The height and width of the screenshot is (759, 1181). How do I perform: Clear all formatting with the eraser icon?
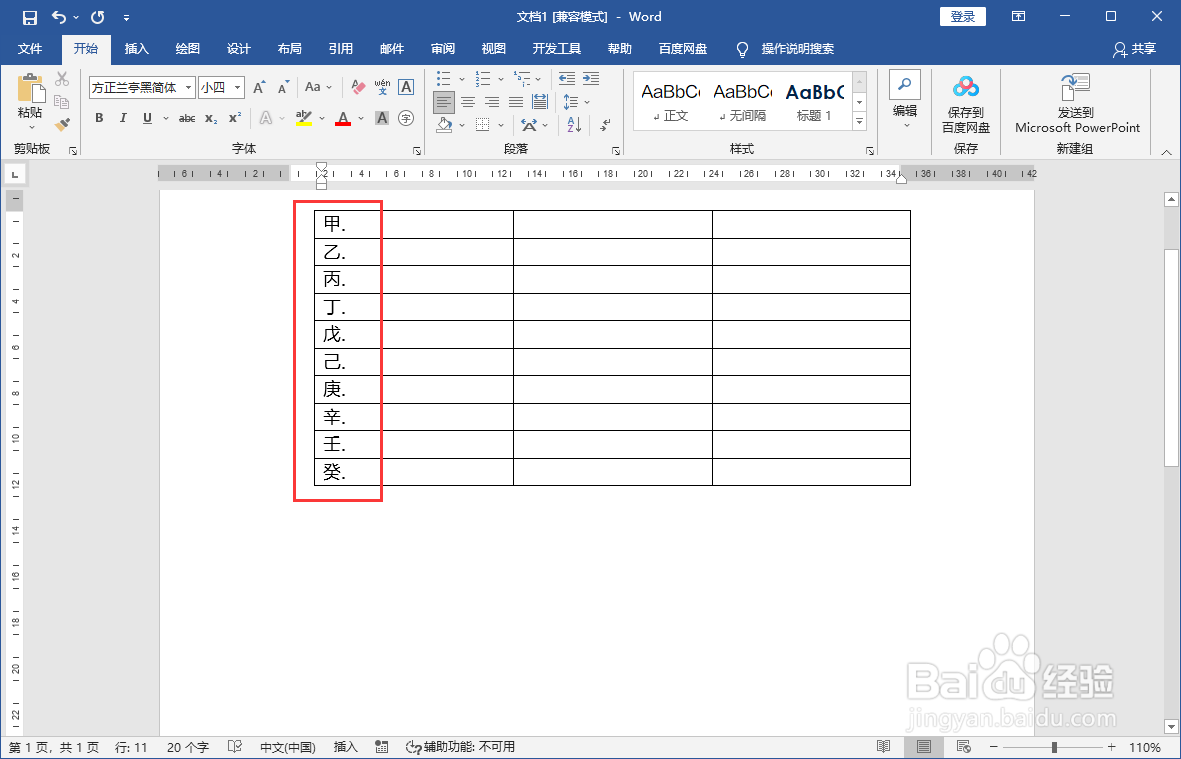(357, 88)
